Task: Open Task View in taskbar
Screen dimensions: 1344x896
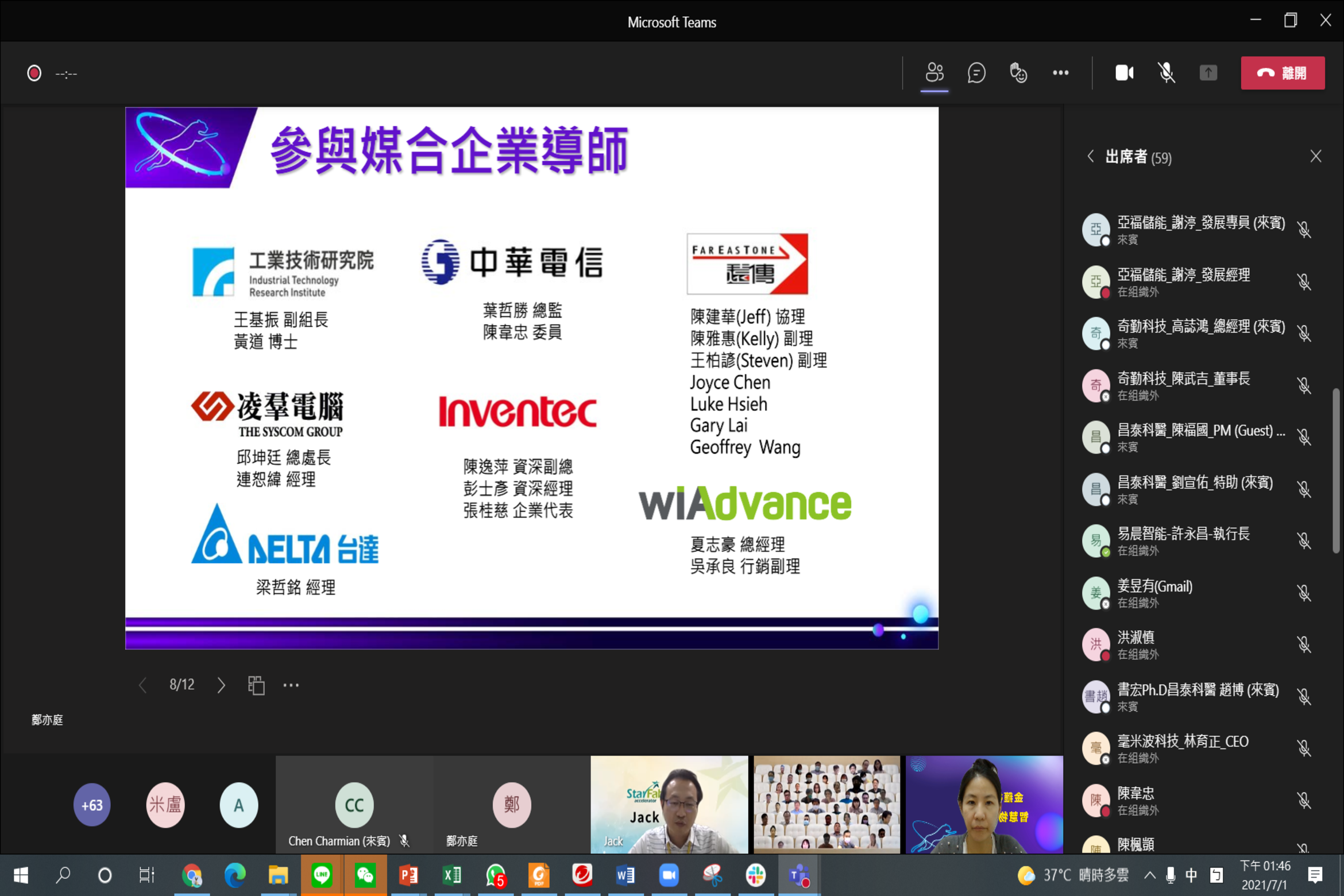Action: click(x=148, y=875)
